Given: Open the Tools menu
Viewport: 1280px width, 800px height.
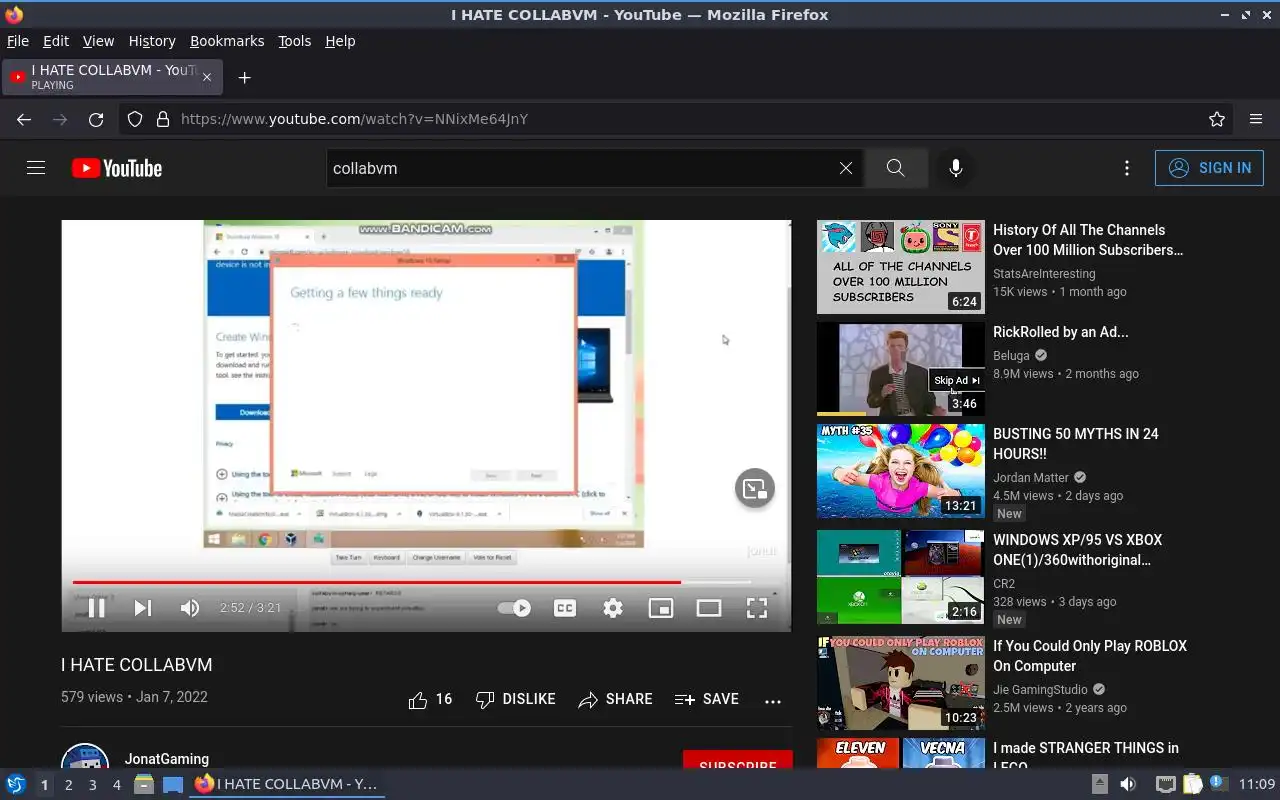Looking at the screenshot, I should coord(294,41).
